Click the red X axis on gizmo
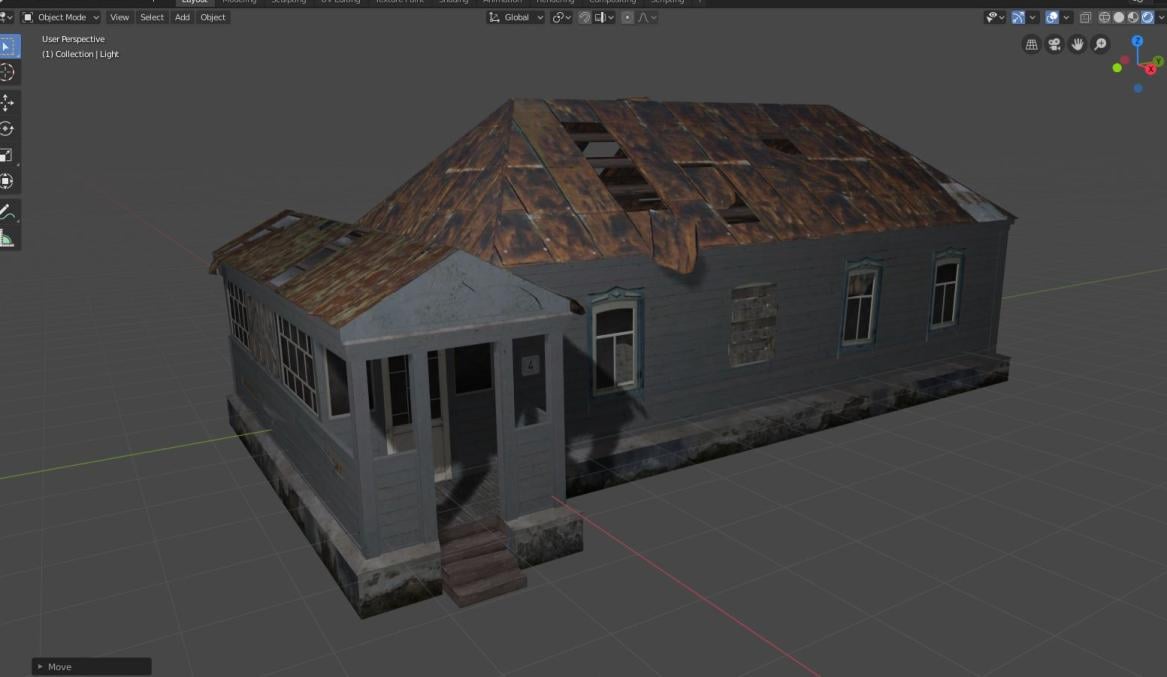This screenshot has height=677, width=1167. pos(1151,69)
